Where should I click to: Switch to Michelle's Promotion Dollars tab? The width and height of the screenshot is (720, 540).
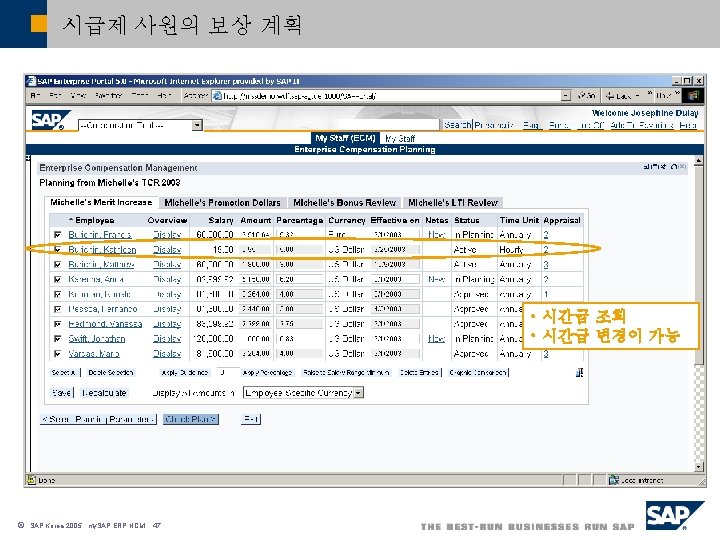[222, 202]
